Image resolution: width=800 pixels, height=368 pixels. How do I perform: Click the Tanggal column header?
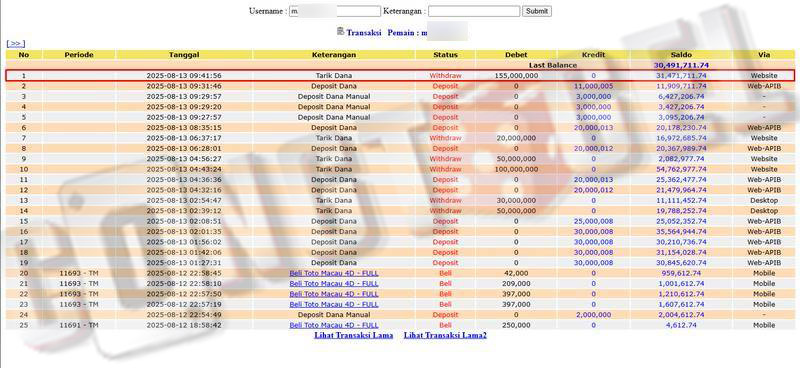184,55
